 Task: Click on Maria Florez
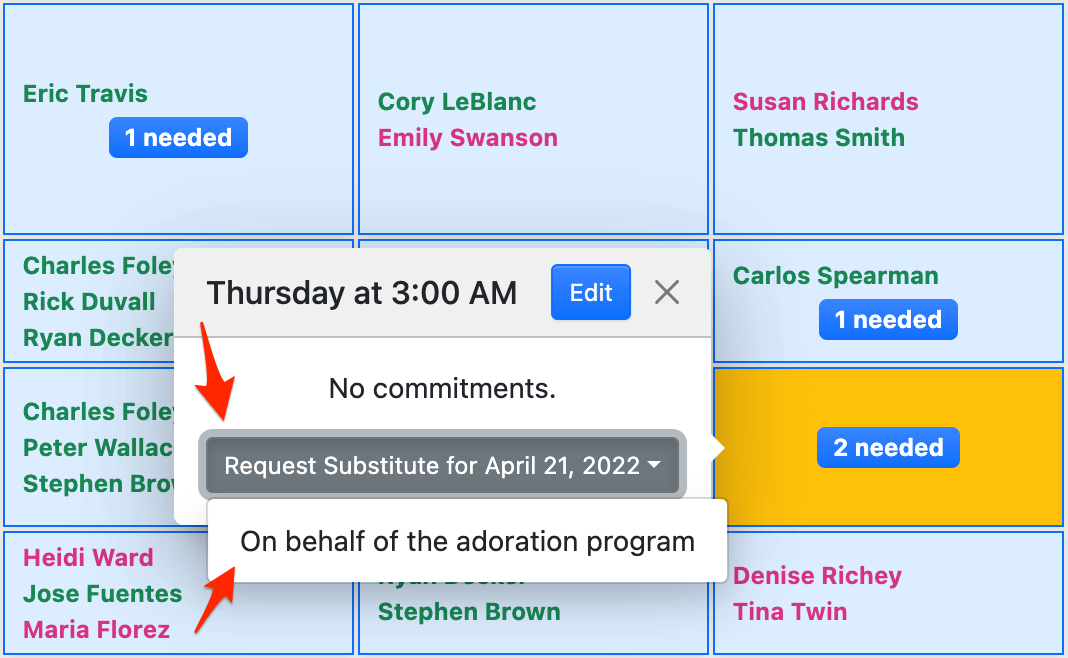(x=96, y=630)
